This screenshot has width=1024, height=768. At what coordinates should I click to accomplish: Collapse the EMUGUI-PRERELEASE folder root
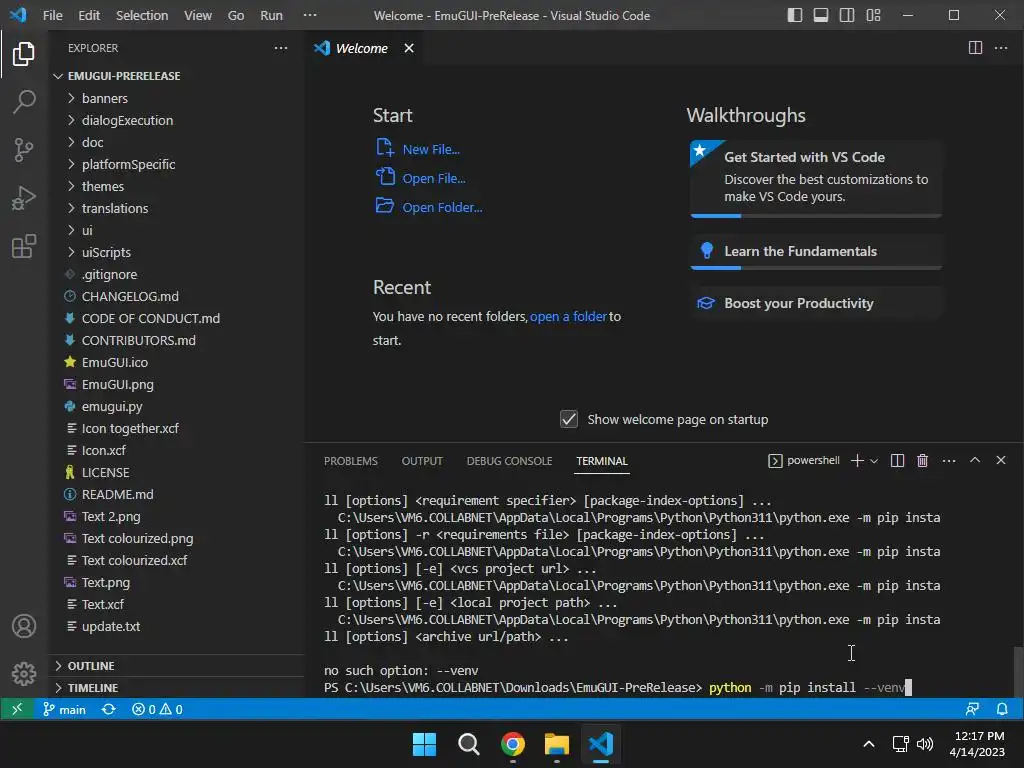click(176, 76)
